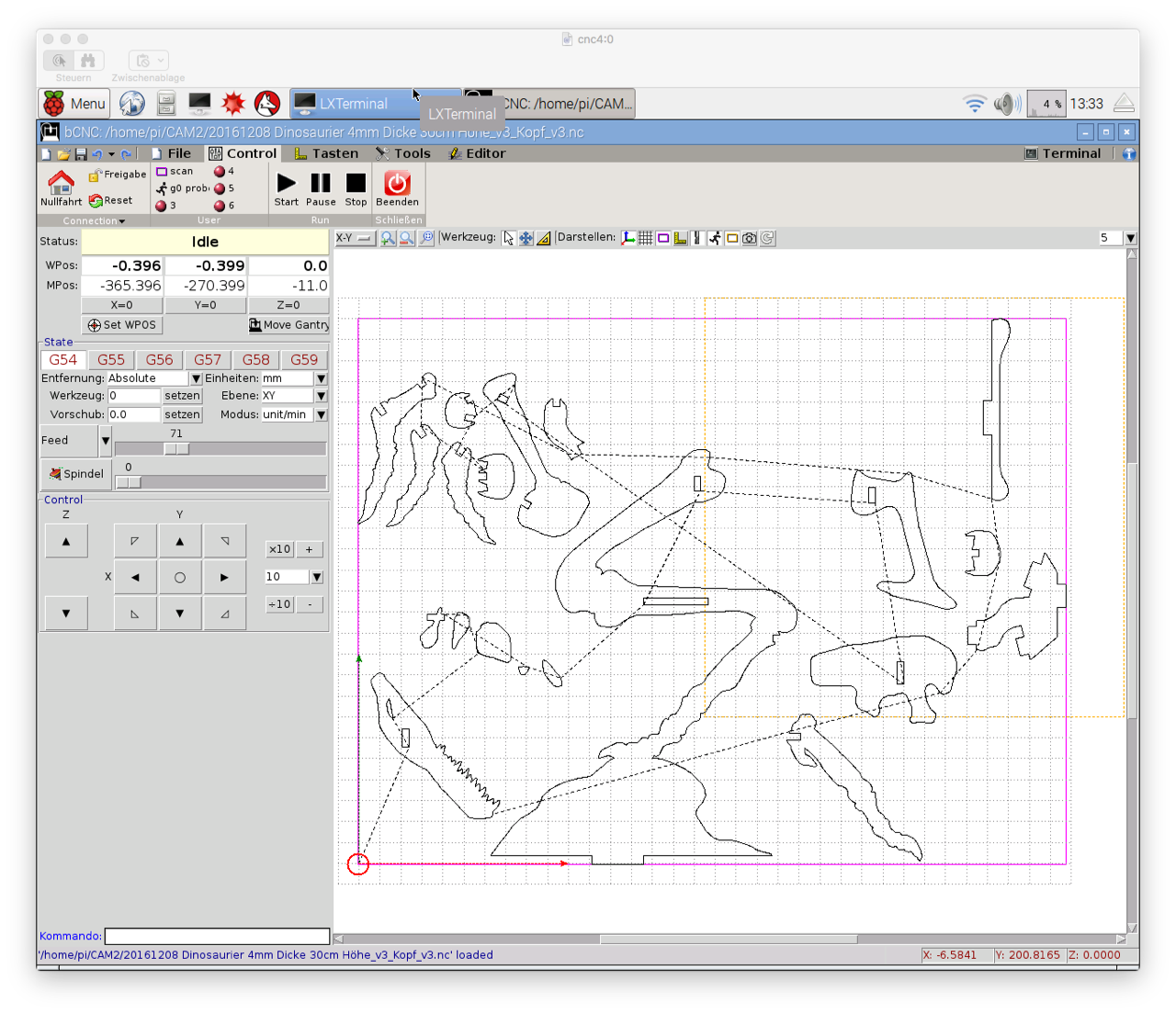Click the Freigabe unlock icon
Screen dimensions: 1176x1014
tap(95, 175)
